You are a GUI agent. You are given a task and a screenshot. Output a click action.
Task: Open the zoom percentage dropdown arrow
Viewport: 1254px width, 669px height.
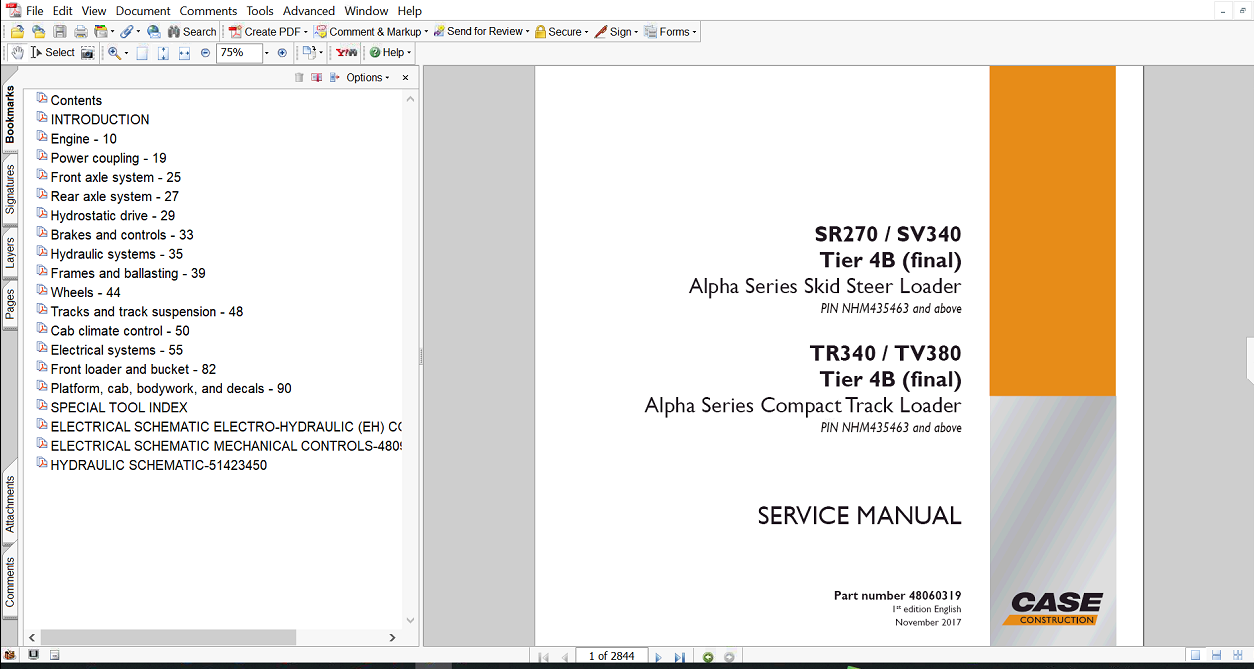(x=267, y=53)
